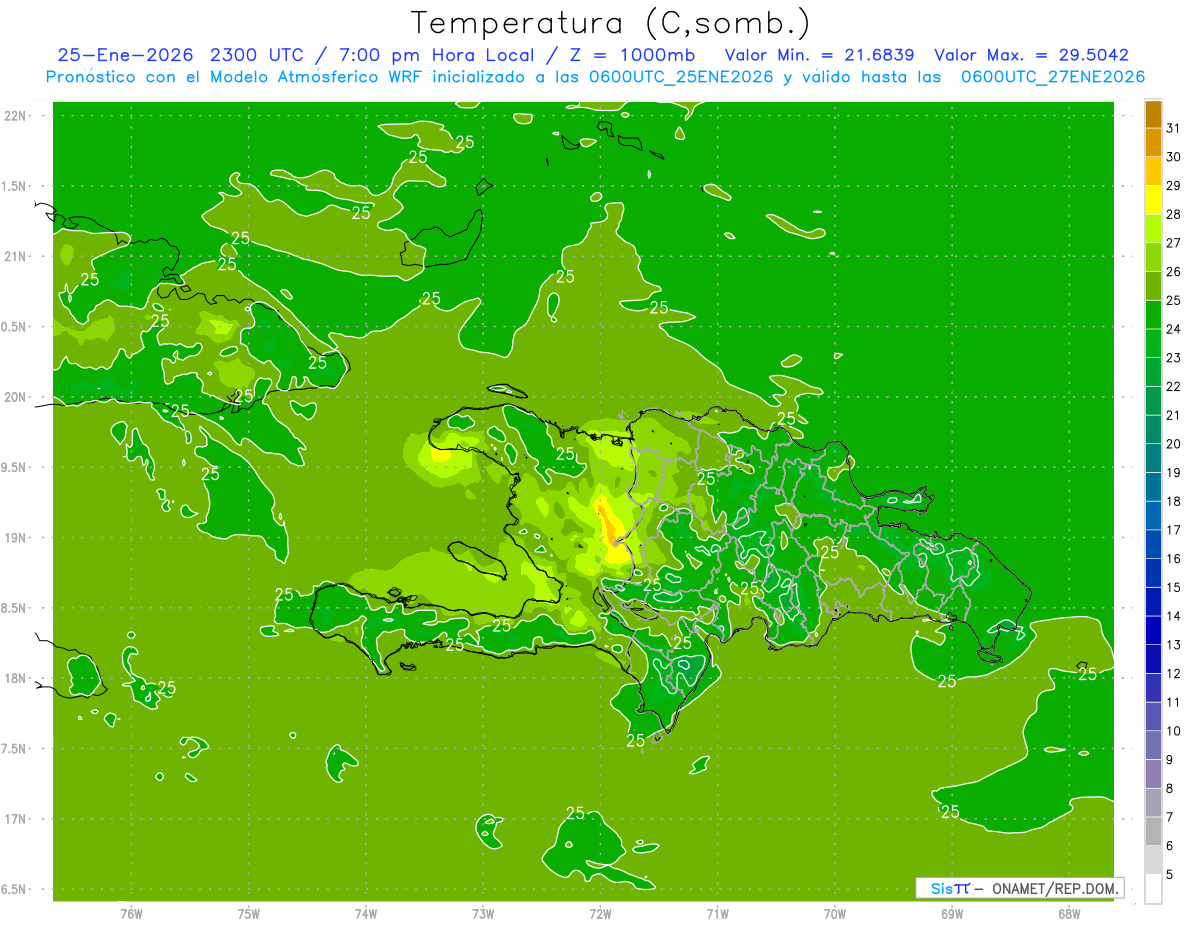Click the date text "25-Ene-2026"
The height and width of the screenshot is (927, 1200).
[125, 55]
